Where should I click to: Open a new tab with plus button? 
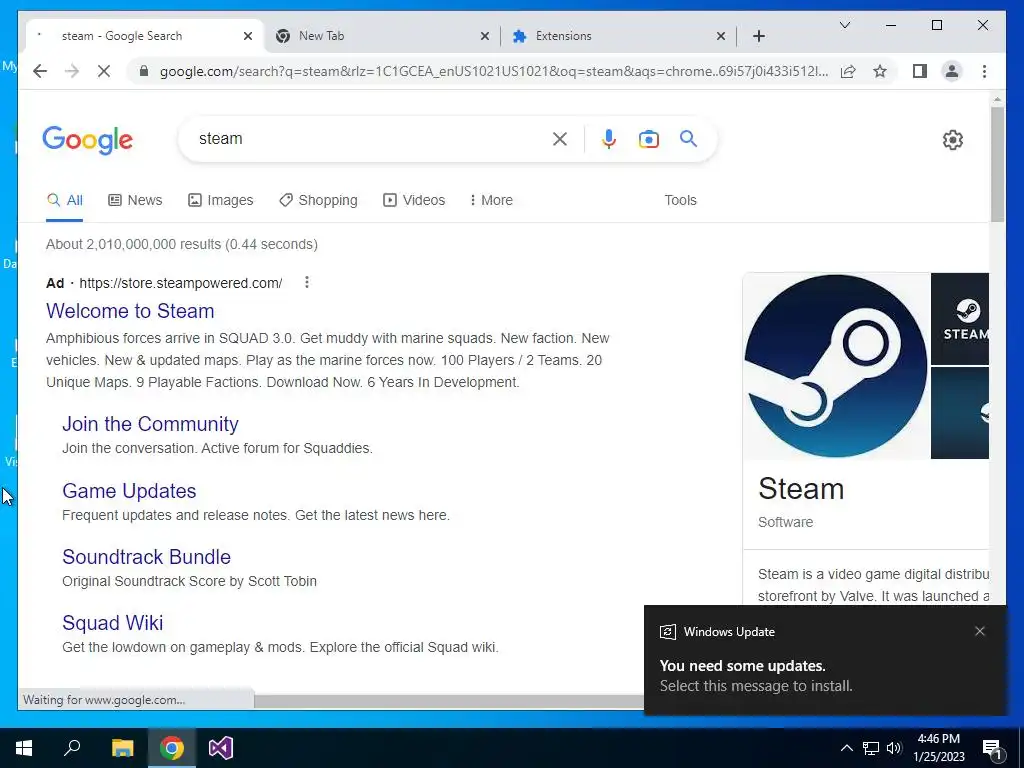coord(758,36)
